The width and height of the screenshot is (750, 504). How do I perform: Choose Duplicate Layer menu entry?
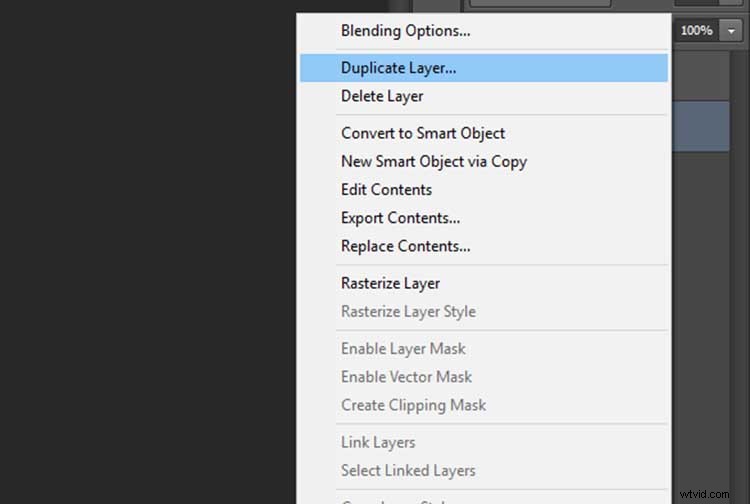point(398,68)
